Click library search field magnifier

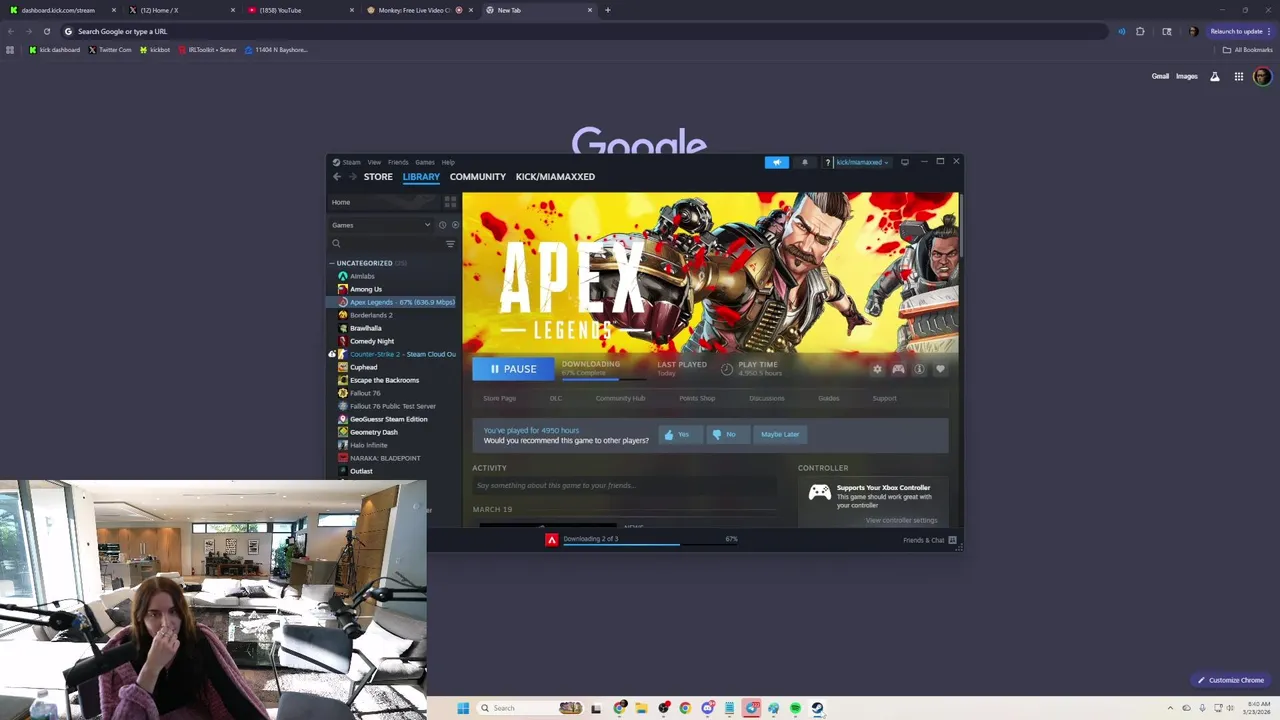[336, 244]
